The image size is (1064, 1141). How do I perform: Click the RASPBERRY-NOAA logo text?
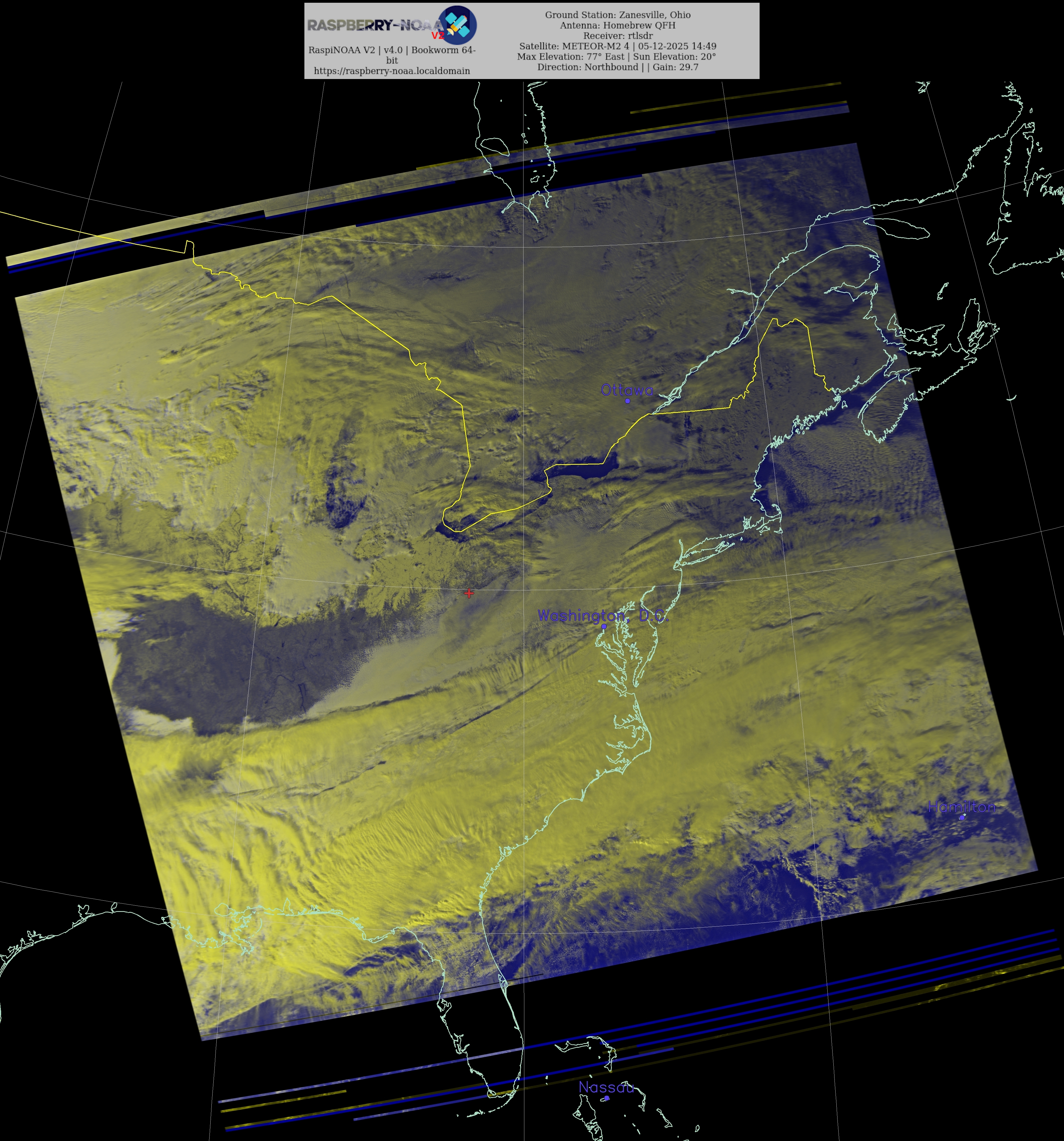coord(373,25)
